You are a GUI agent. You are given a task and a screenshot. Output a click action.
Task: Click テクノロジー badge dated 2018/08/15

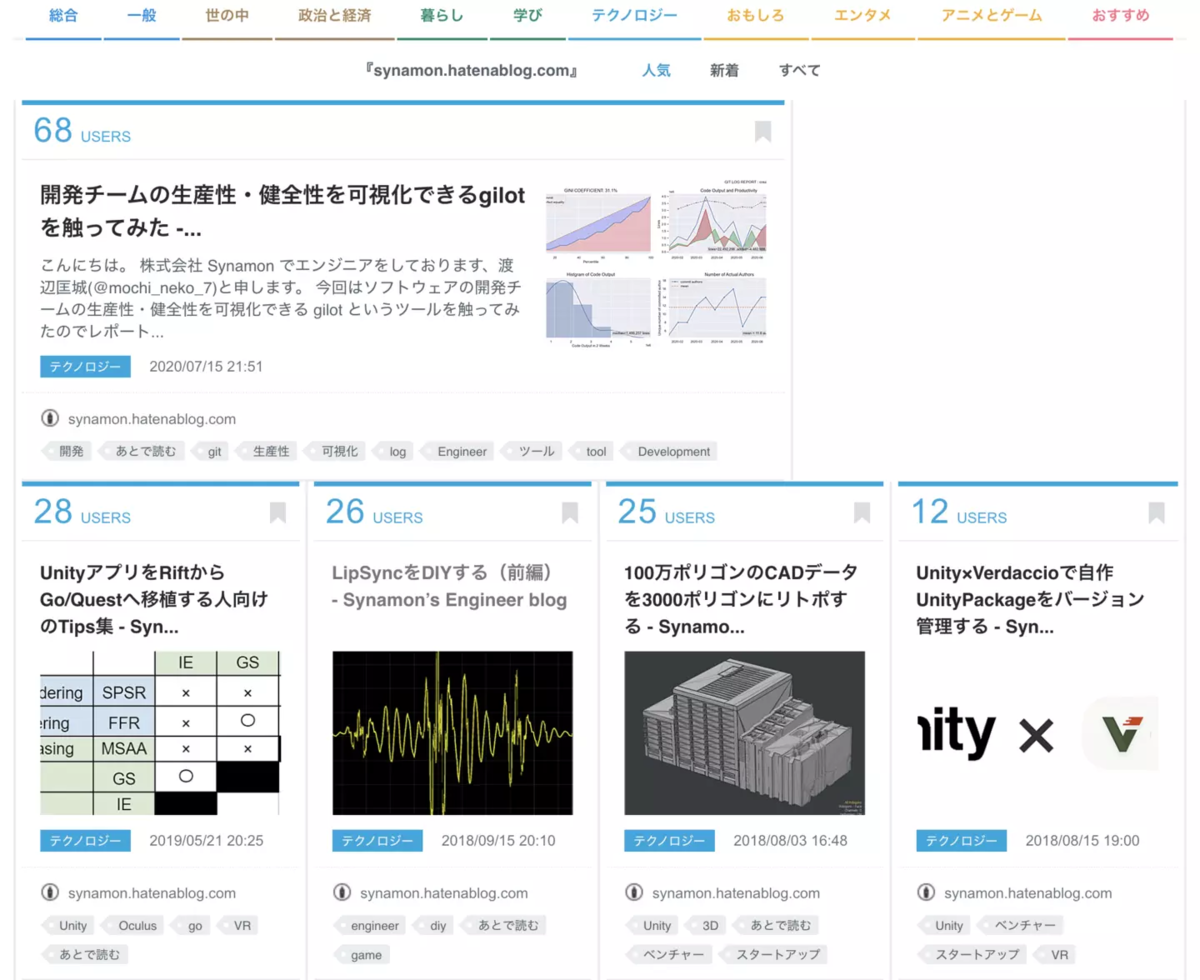click(962, 840)
